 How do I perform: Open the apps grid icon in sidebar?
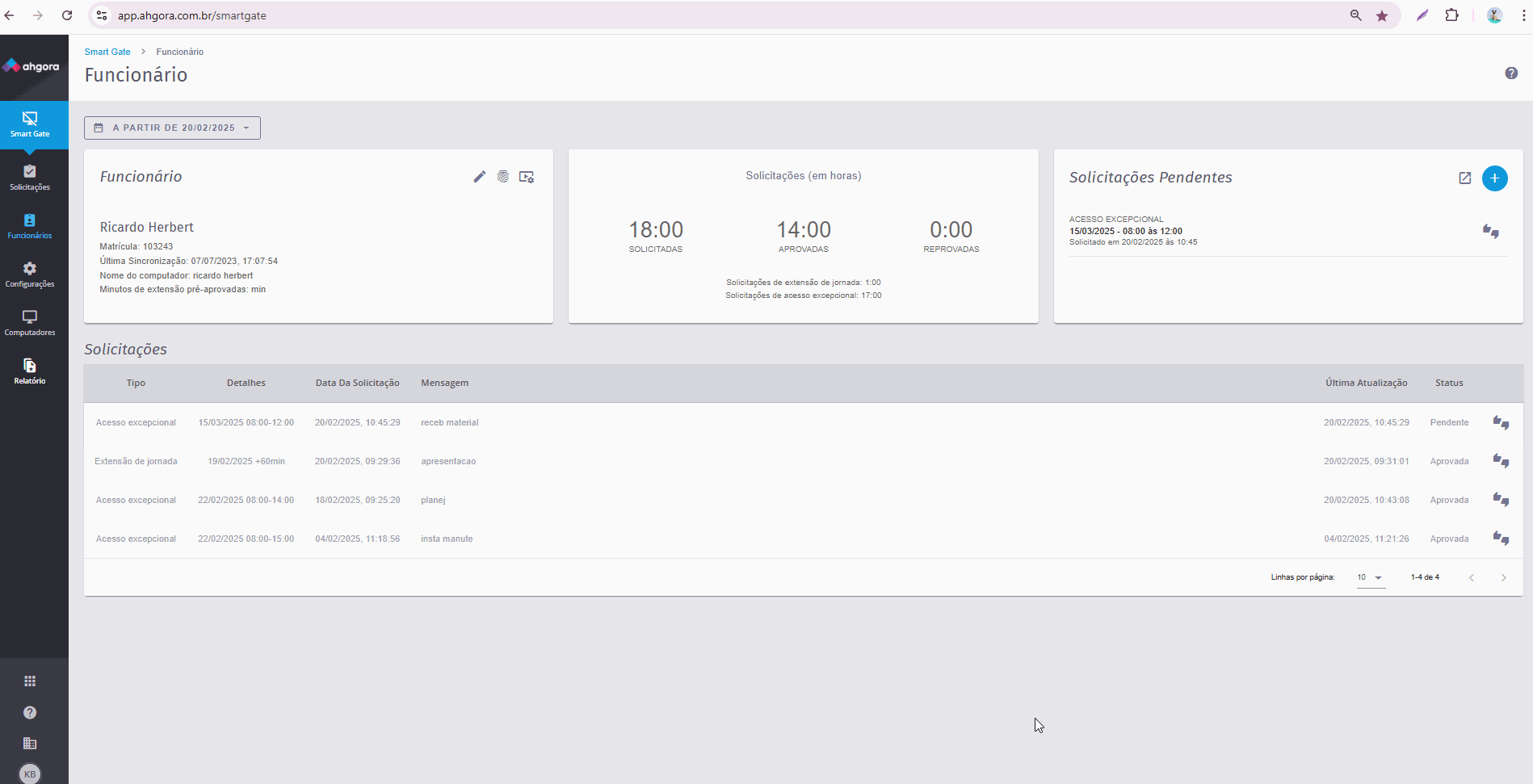click(30, 681)
